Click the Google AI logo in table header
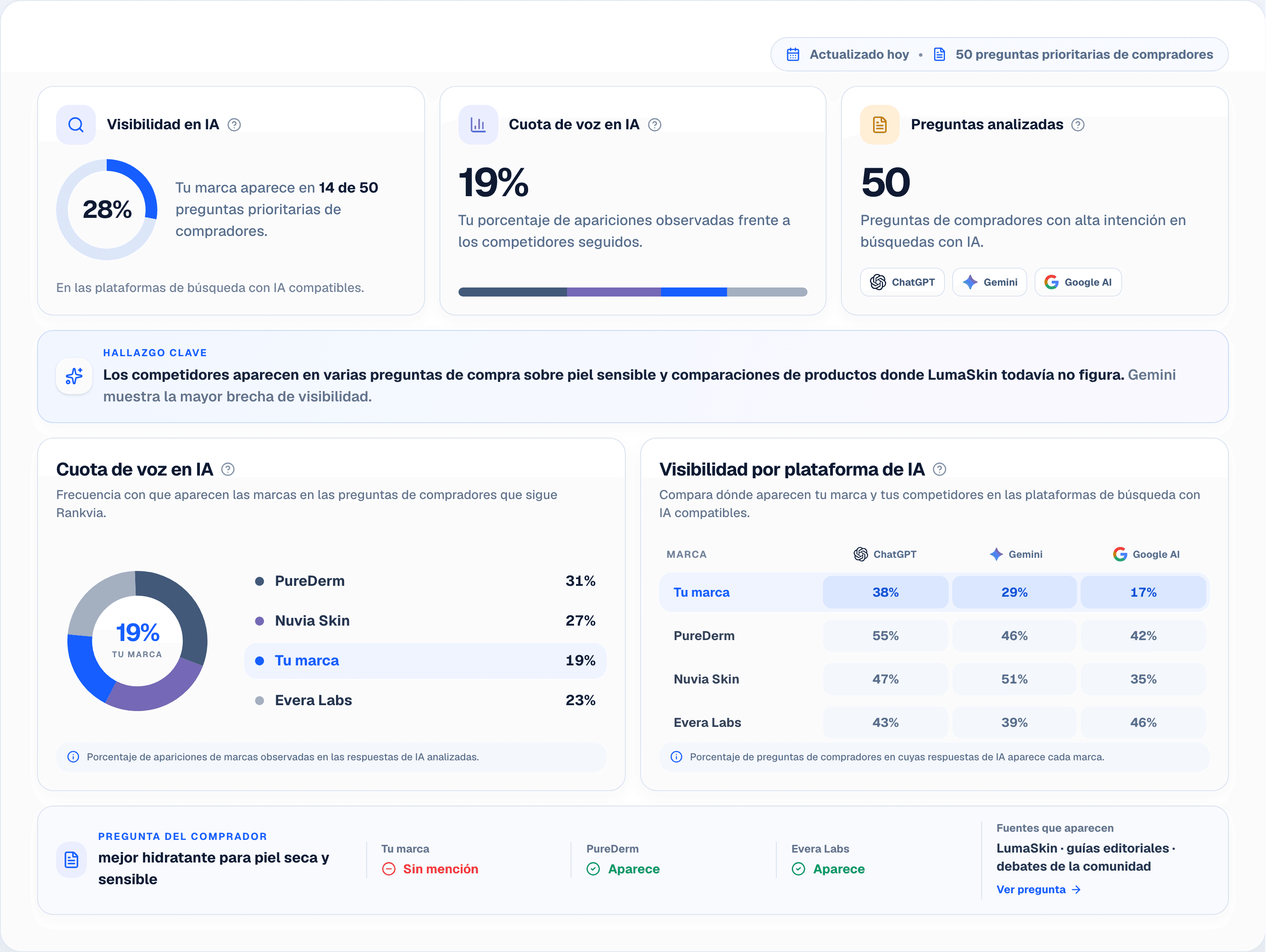 [x=1120, y=554]
